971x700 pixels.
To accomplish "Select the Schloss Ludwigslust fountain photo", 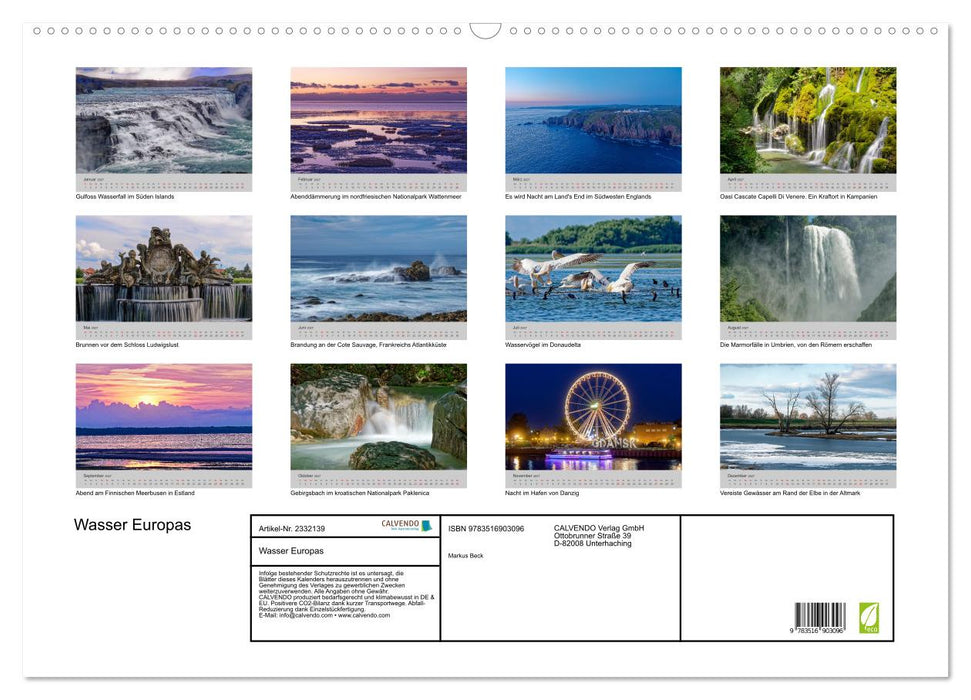I will click(163, 268).
